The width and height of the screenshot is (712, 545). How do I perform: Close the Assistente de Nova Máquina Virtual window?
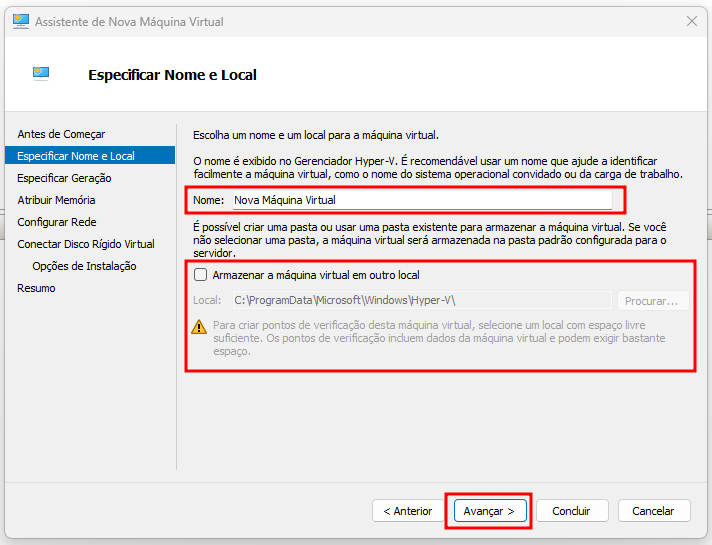pos(692,21)
